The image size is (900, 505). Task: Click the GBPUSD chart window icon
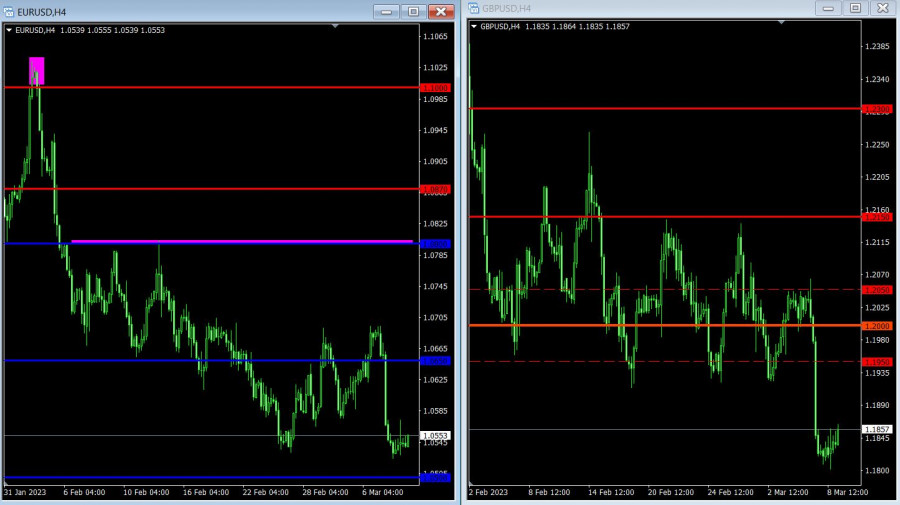tap(473, 8)
